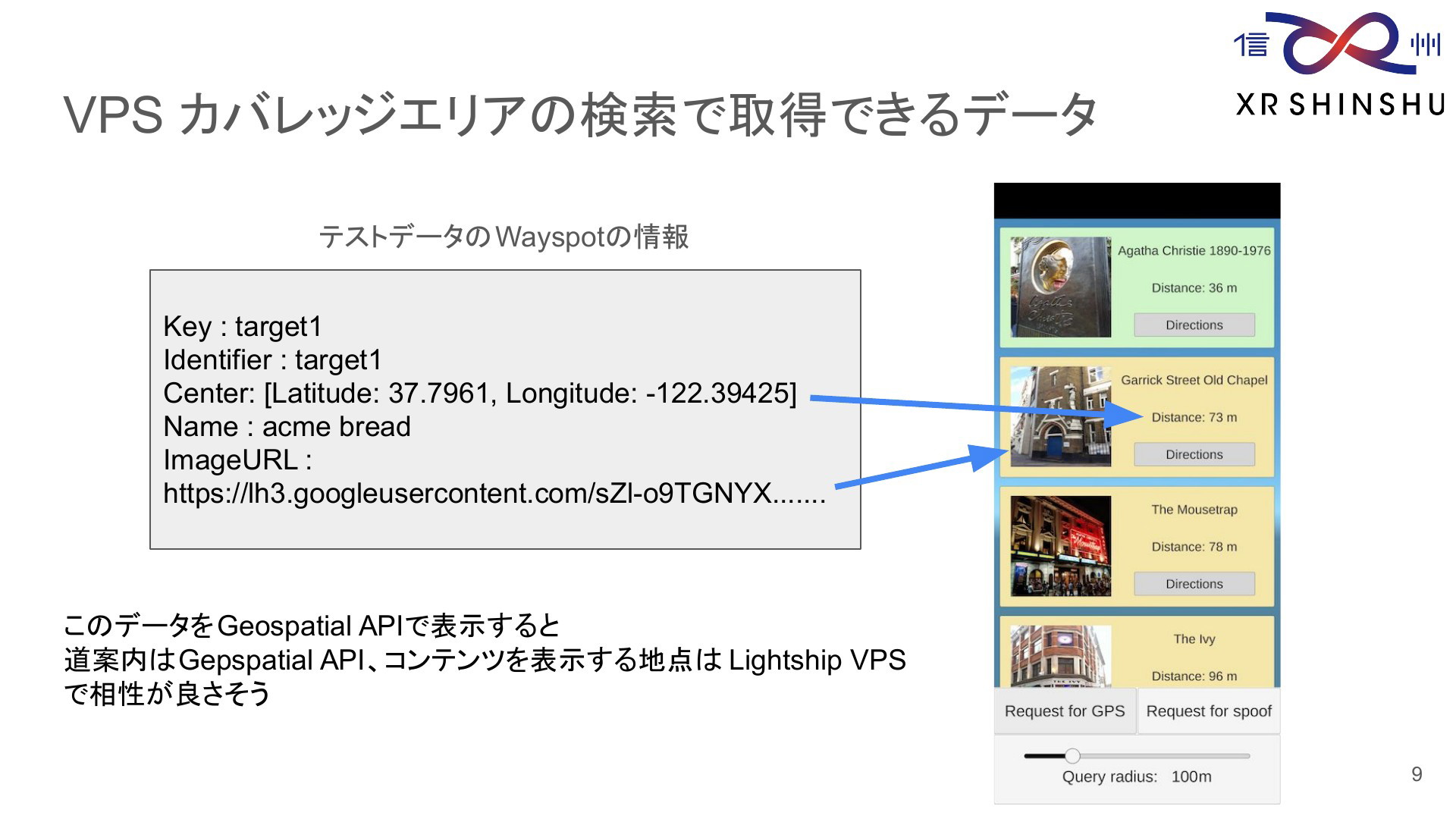Click the 'Distance: 73 m' text
The image size is (1456, 819).
[1194, 417]
